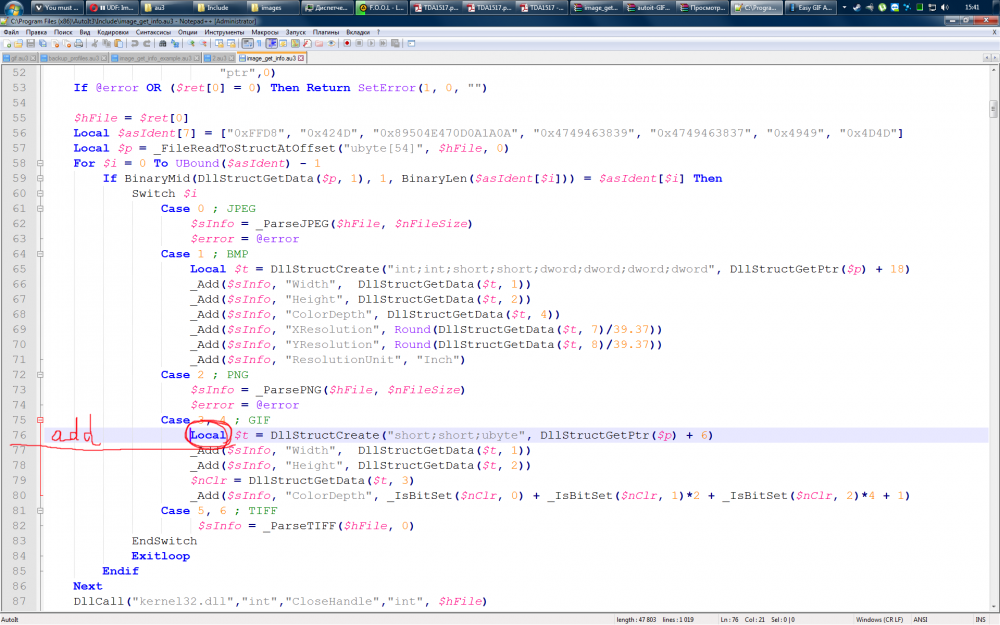Image resolution: width=1000 pixels, height=625 pixels.
Task: Click the Playback macro icon
Action: click(371, 43)
